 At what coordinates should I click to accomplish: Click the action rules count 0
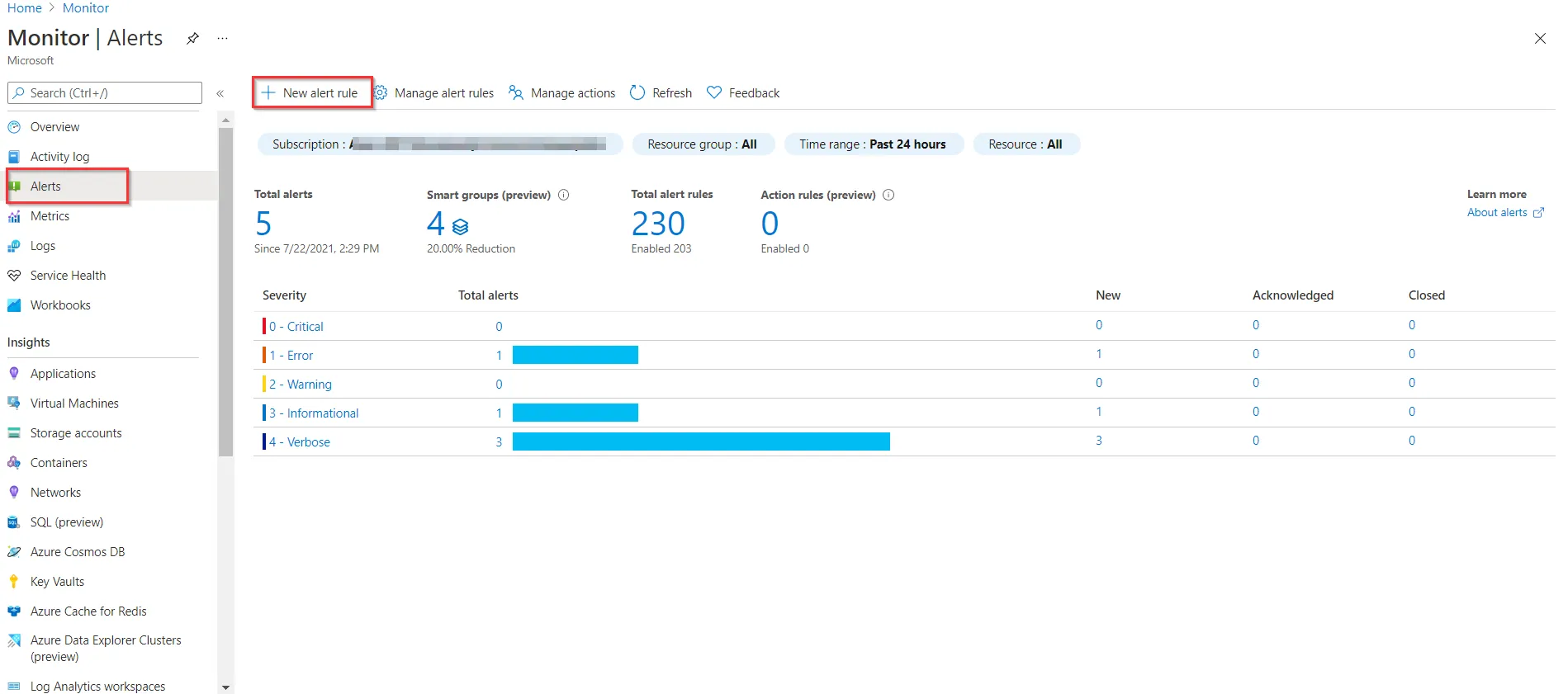coord(770,224)
